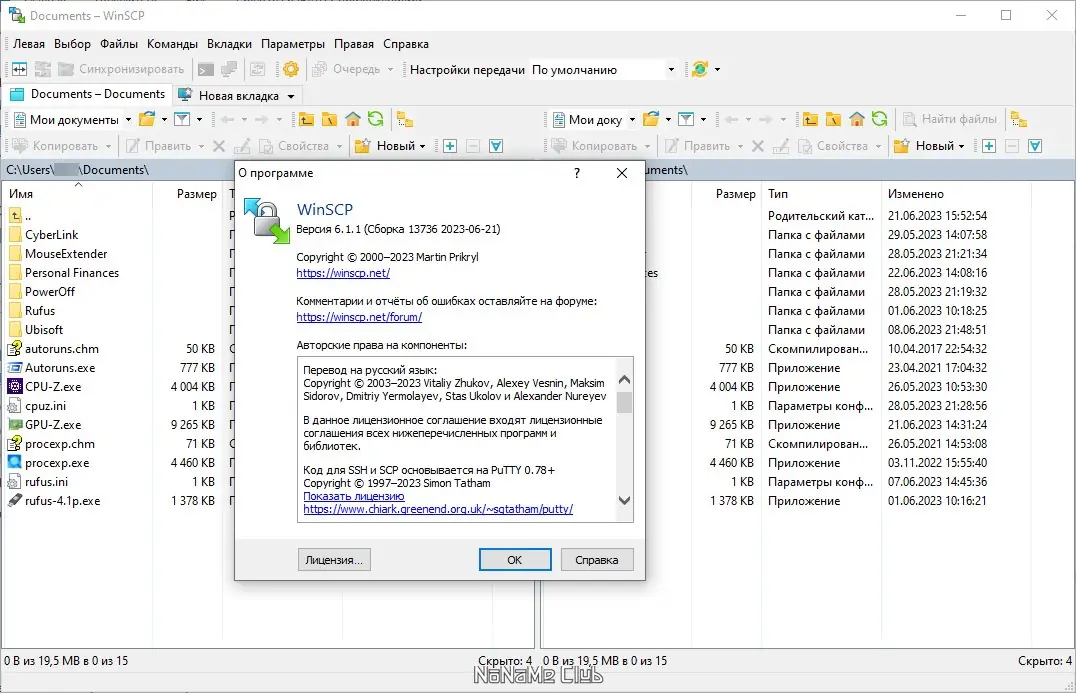Refresh the right panel directory
The height and width of the screenshot is (693, 1076).
pyautogui.click(x=880, y=119)
